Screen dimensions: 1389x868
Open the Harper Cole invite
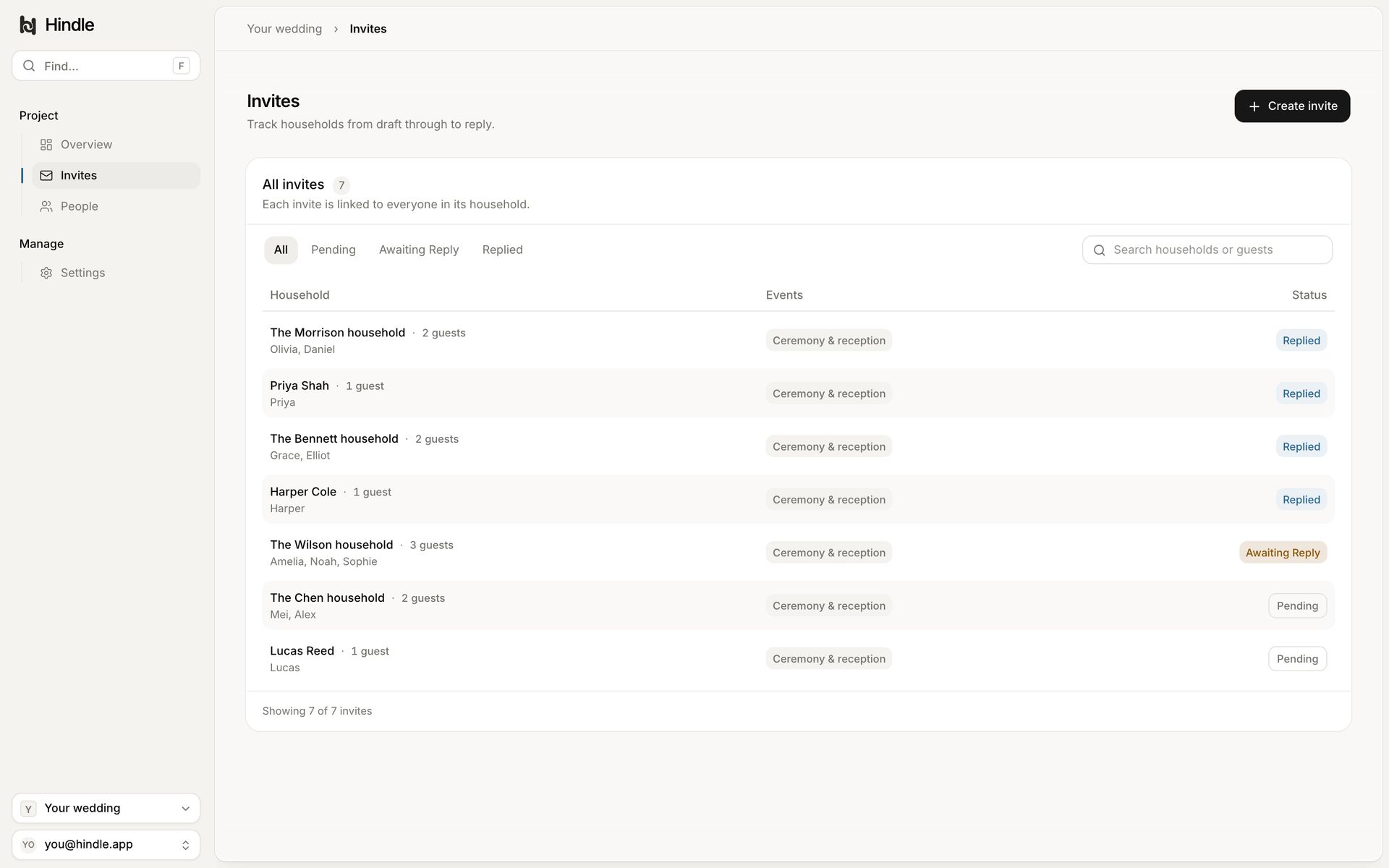(799, 500)
